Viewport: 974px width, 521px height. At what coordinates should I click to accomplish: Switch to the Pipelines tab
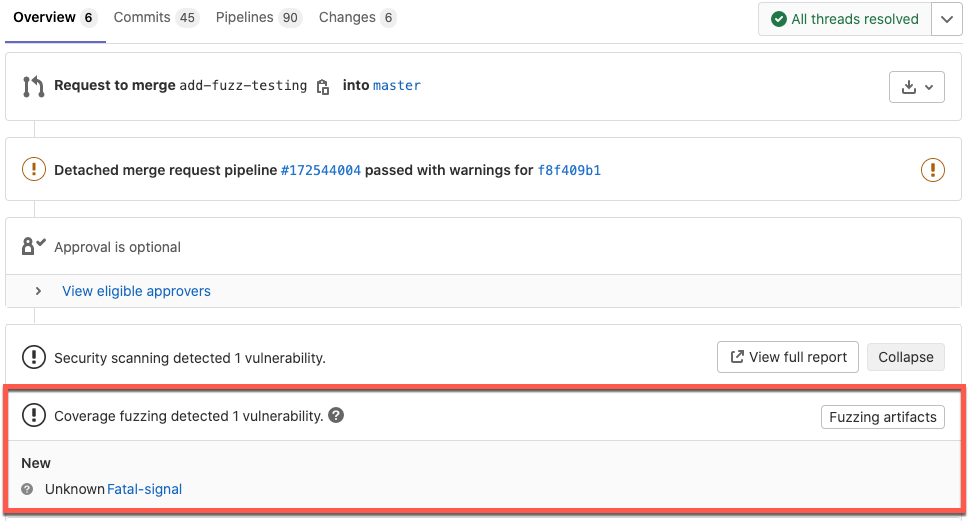258,18
